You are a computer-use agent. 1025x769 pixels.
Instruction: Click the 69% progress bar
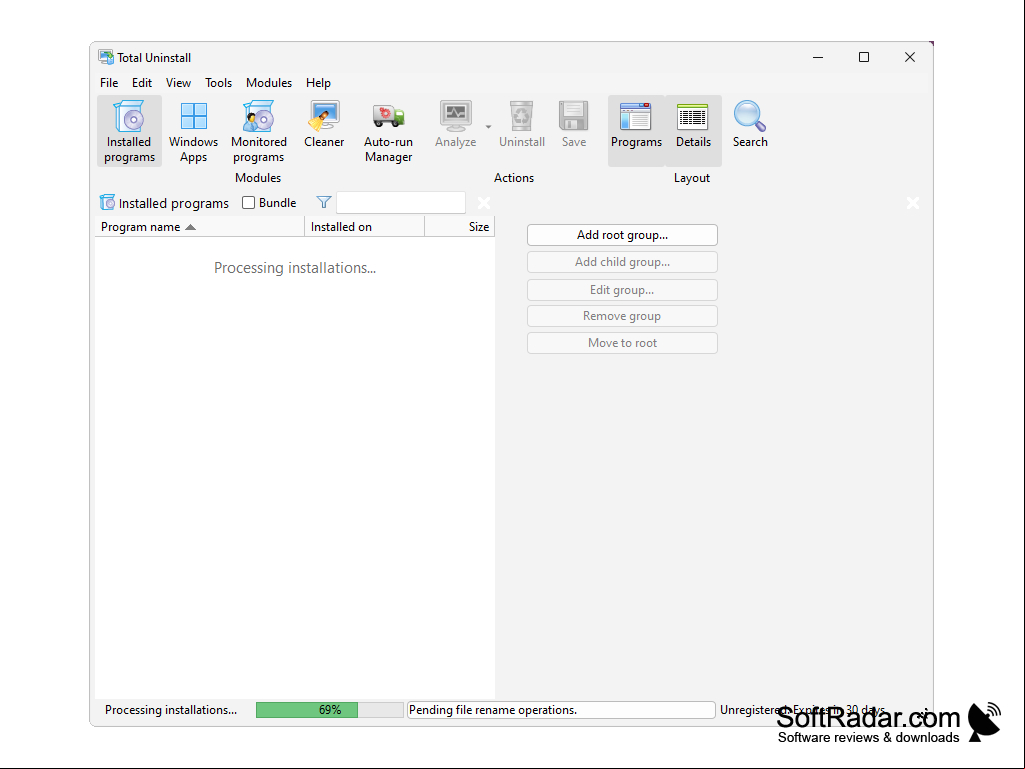point(329,710)
